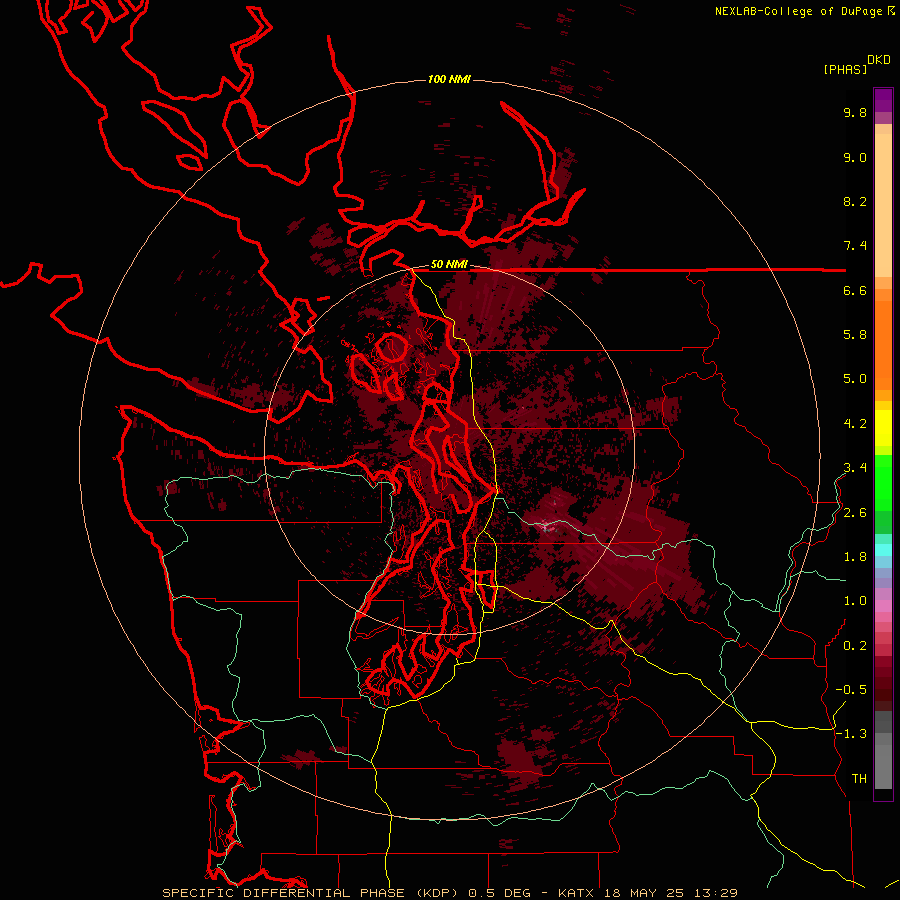Pick the peach segment of the color bar
The height and width of the screenshot is (900, 900).
(x=883, y=205)
